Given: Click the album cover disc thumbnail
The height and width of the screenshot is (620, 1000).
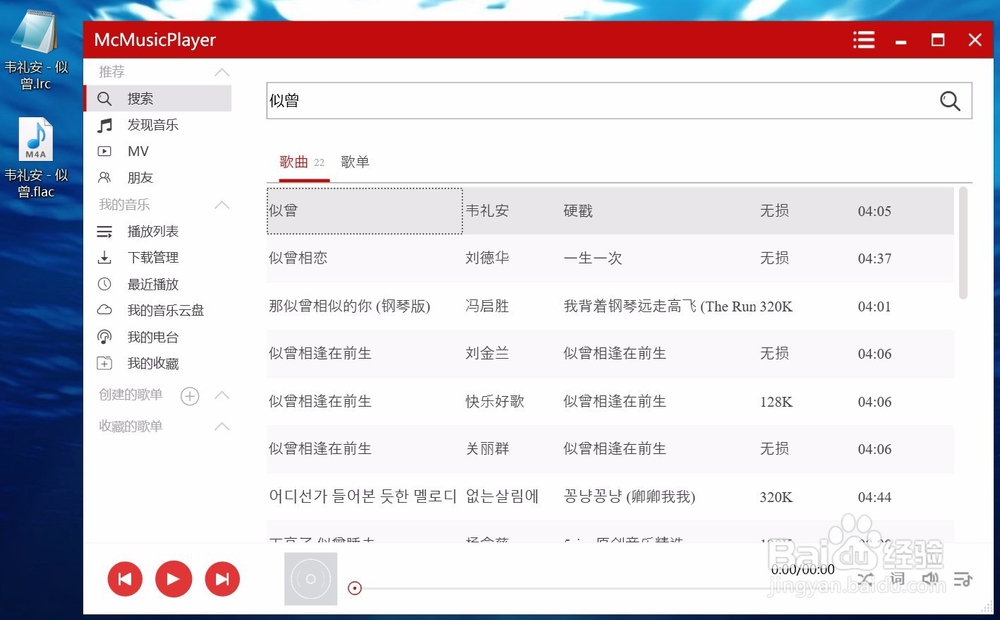Looking at the screenshot, I should tap(311, 579).
